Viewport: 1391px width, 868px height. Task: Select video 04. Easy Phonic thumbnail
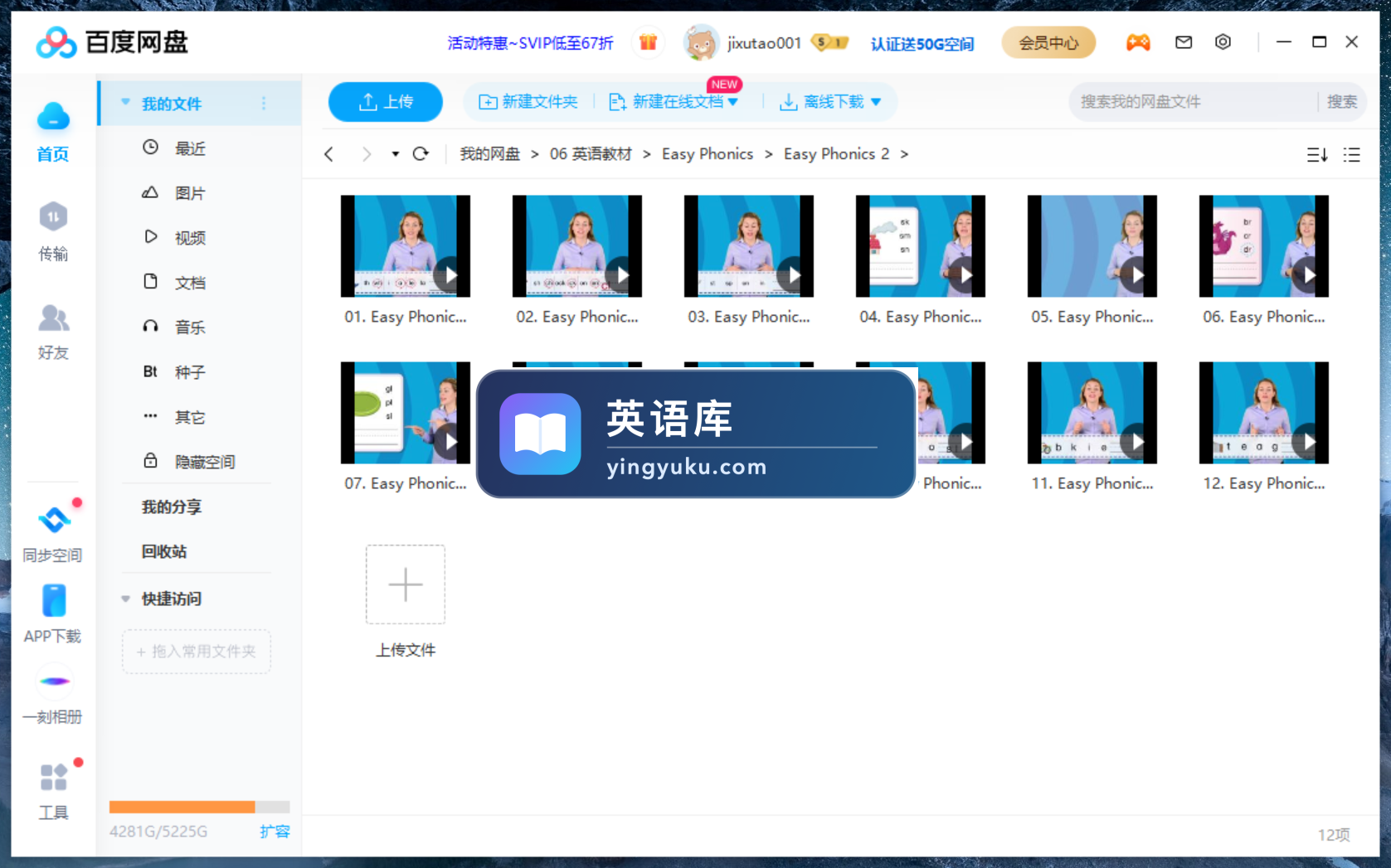pos(921,246)
